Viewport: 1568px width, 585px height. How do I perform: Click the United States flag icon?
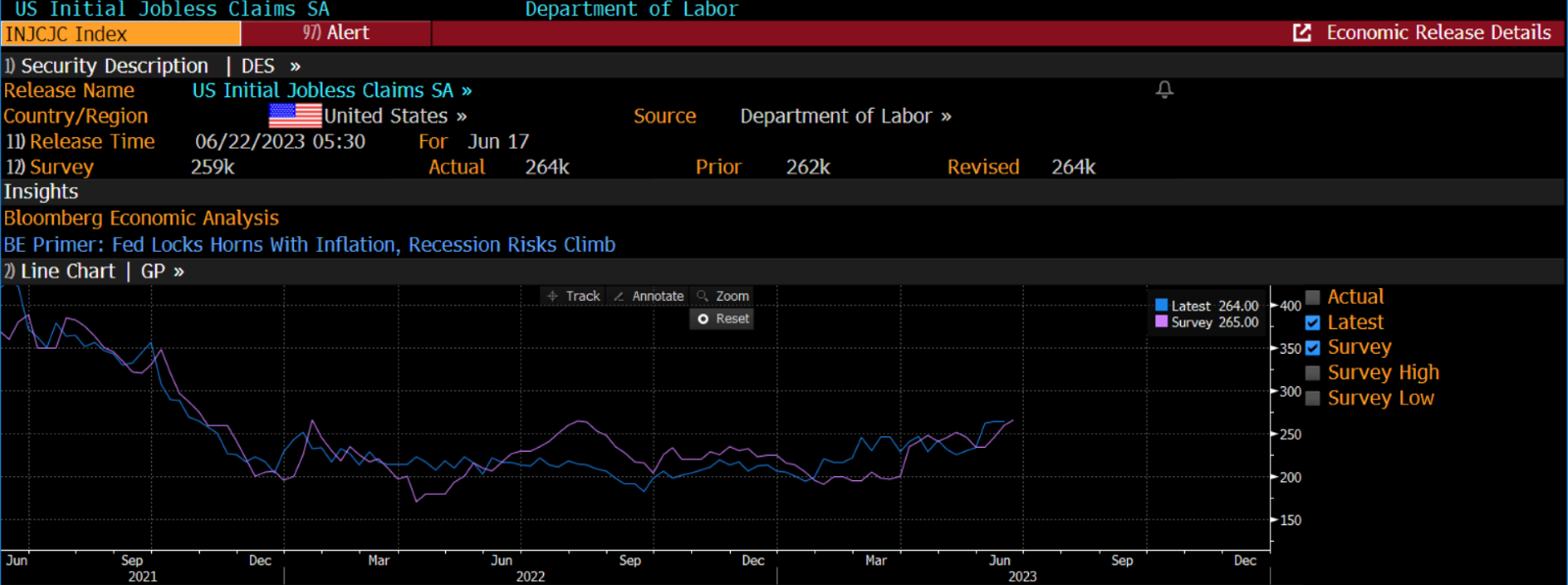point(296,116)
